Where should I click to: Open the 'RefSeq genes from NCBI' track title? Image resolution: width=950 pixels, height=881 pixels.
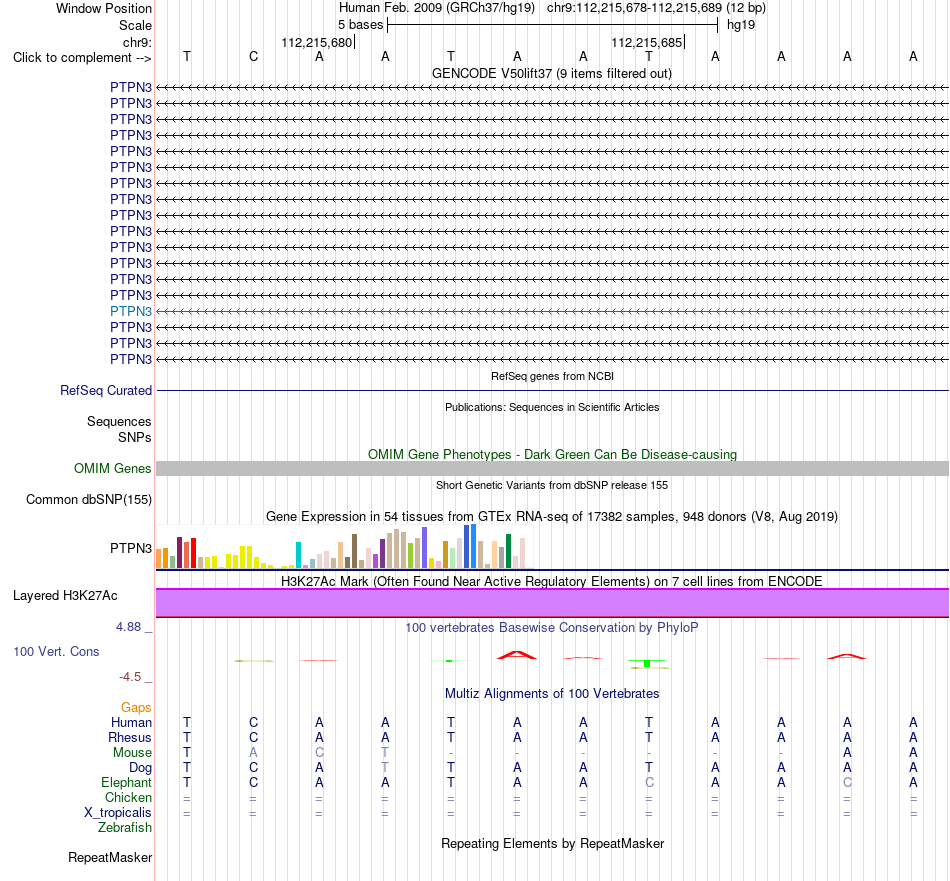click(552, 376)
